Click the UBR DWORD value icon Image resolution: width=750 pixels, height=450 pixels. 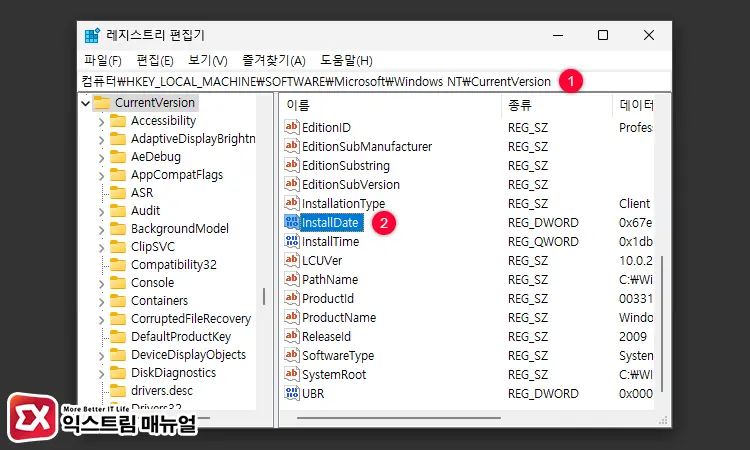tap(292, 393)
